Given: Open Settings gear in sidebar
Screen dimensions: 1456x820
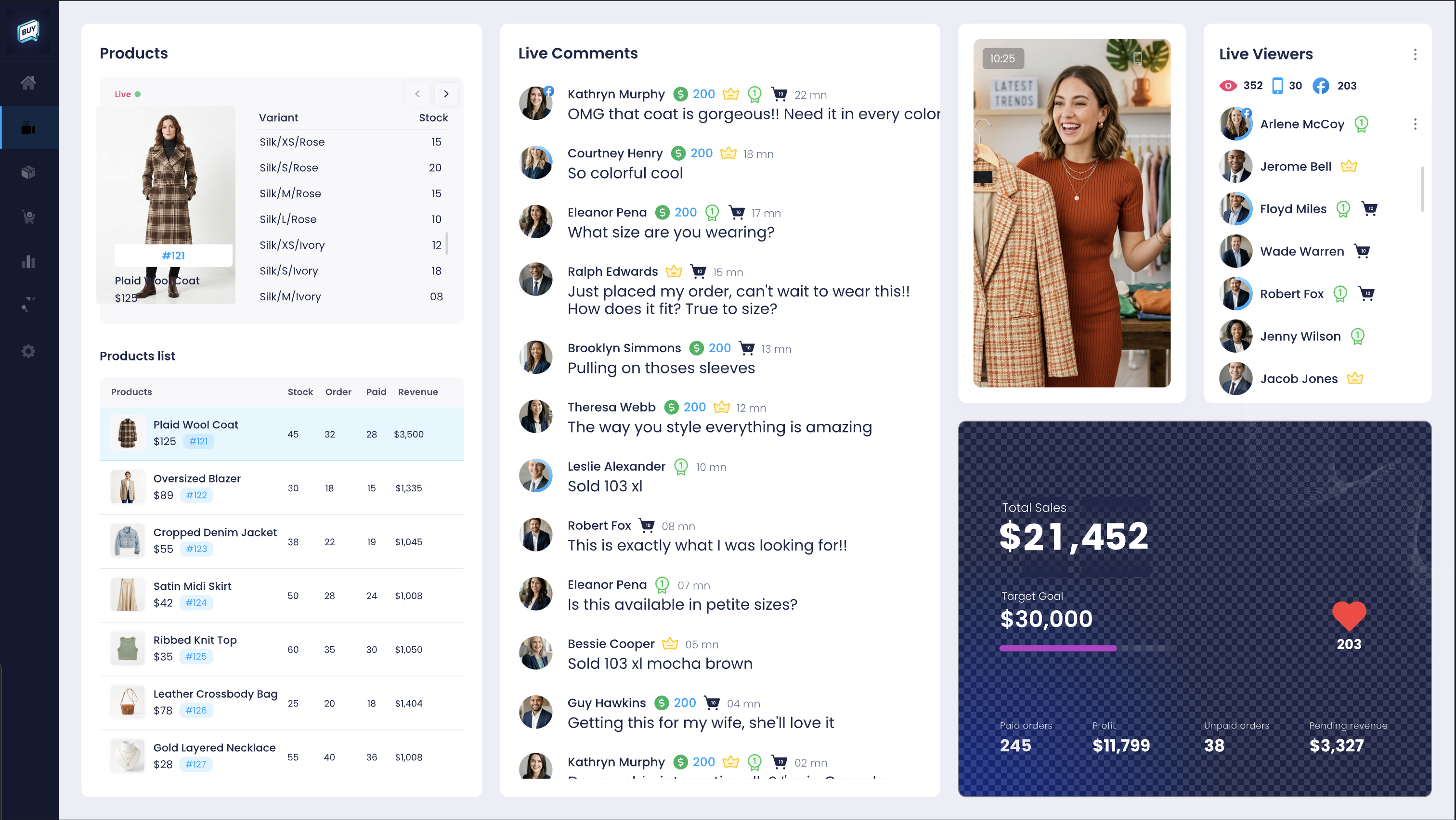Looking at the screenshot, I should click(28, 351).
